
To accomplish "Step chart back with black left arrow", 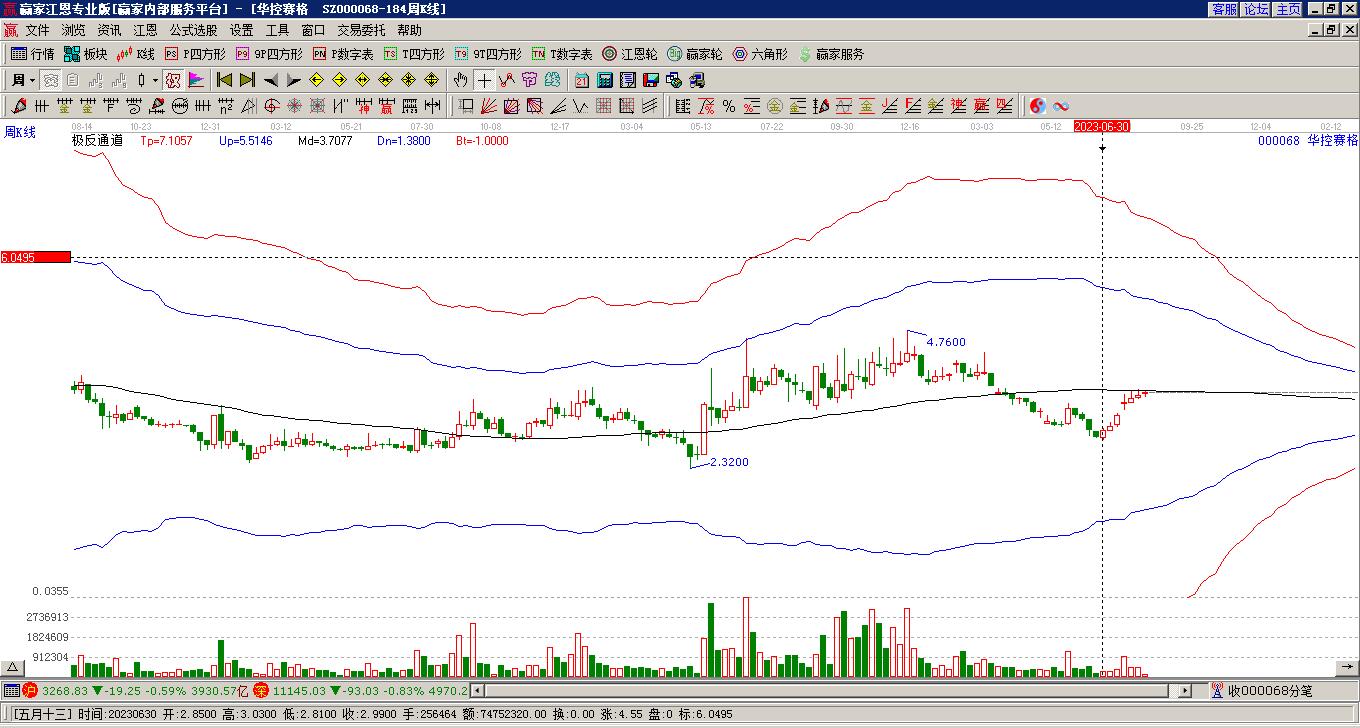I will point(271,80).
